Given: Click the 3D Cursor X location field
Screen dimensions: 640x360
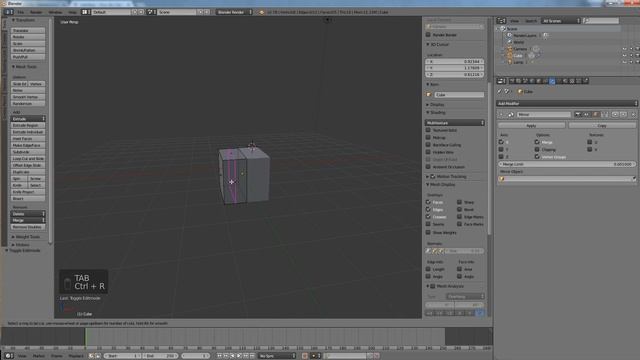Looking at the screenshot, I should (454, 62).
